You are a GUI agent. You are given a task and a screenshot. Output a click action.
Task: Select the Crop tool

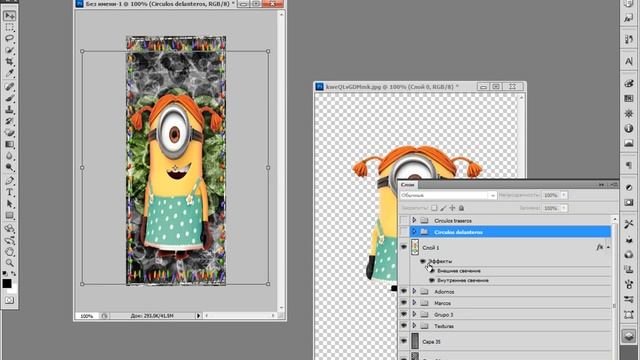9,62
